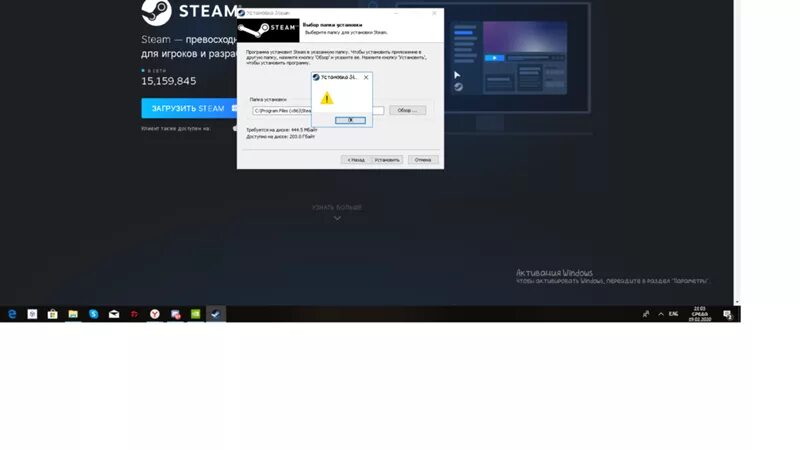The height and width of the screenshot is (450, 800).
Task: Open the clock and date in tray
Action: tap(699, 314)
